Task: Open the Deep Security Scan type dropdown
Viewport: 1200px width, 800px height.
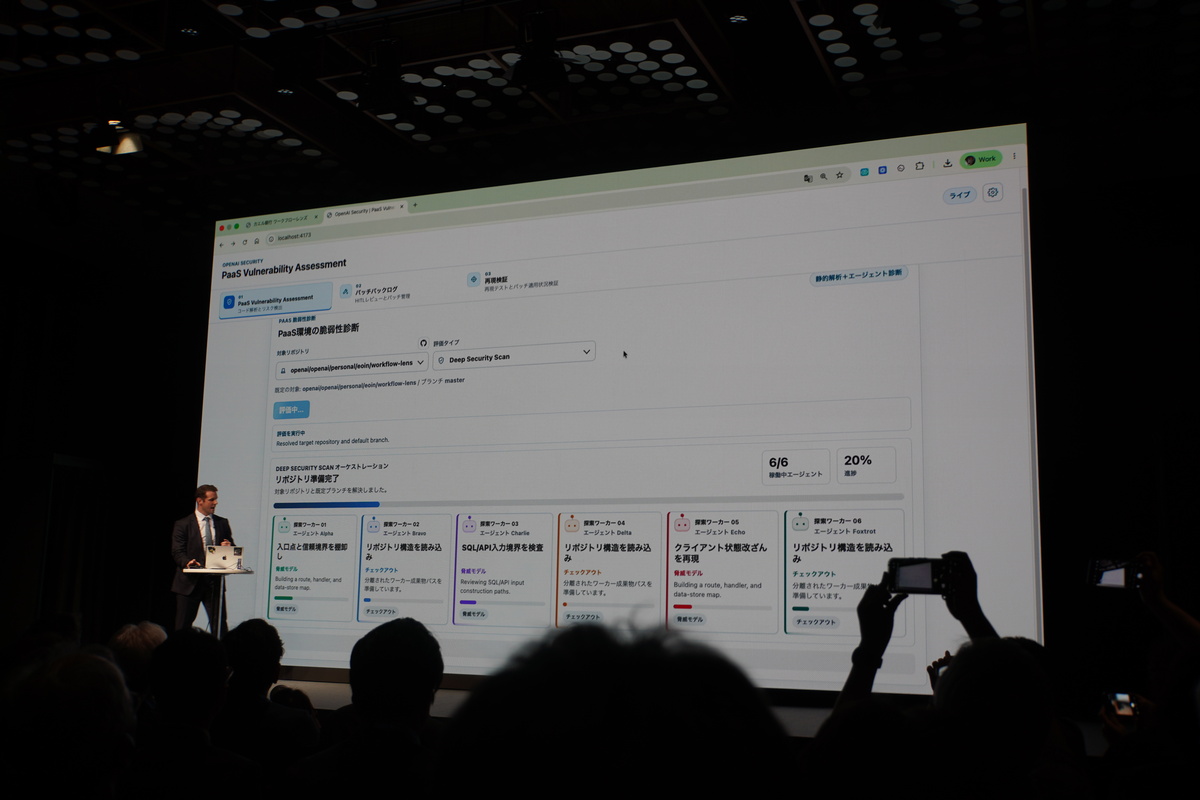Action: click(x=514, y=355)
